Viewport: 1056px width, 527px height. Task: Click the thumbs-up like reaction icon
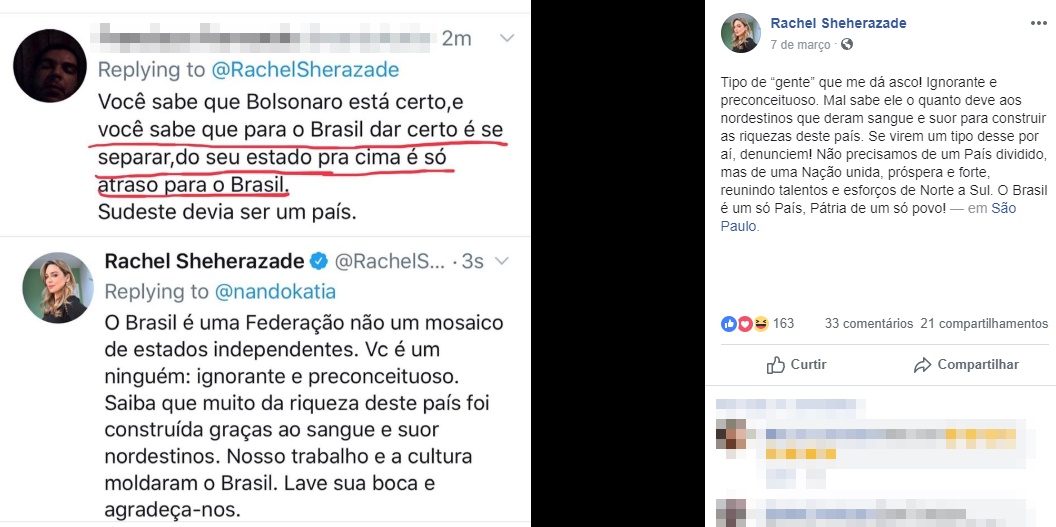click(x=729, y=324)
